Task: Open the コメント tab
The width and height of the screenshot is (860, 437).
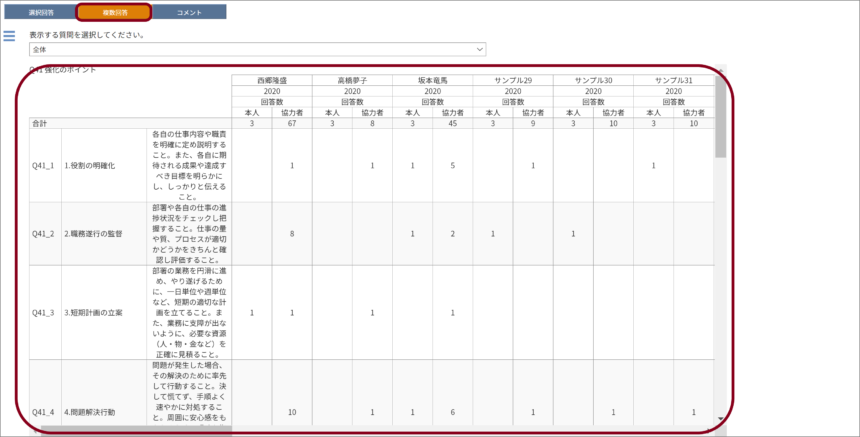Action: (188, 12)
